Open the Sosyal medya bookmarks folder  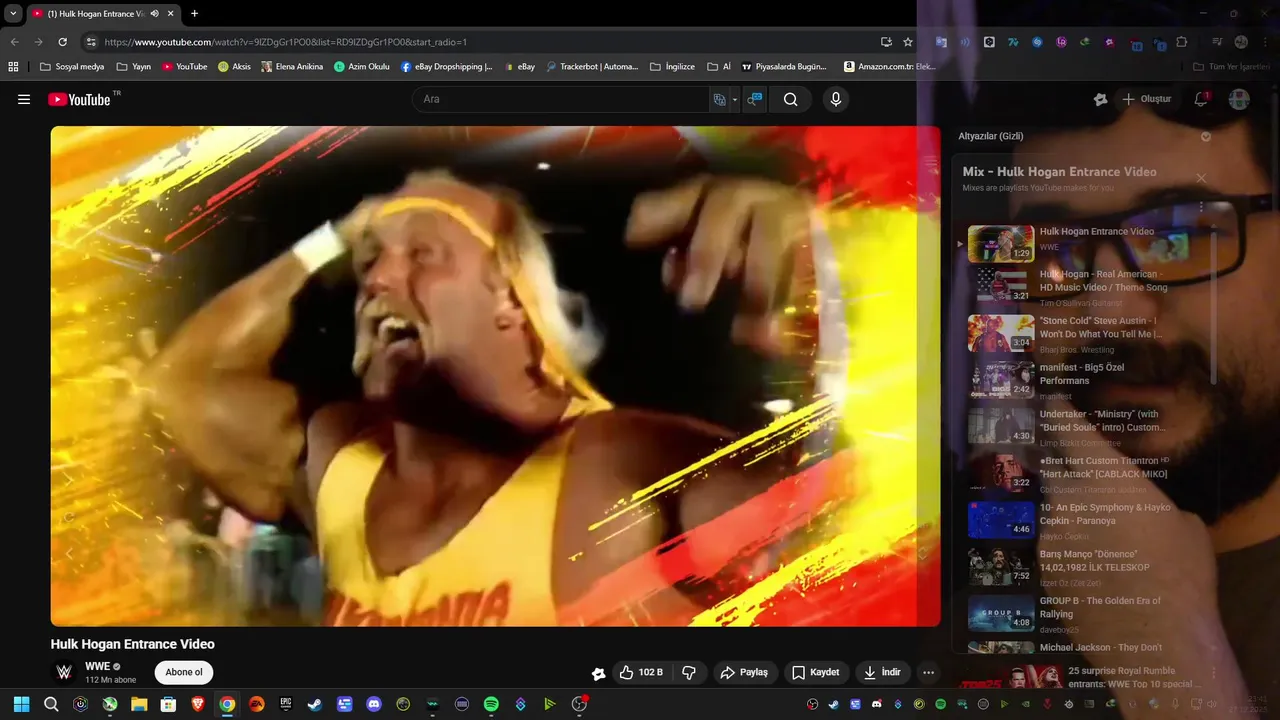pyautogui.click(x=72, y=67)
